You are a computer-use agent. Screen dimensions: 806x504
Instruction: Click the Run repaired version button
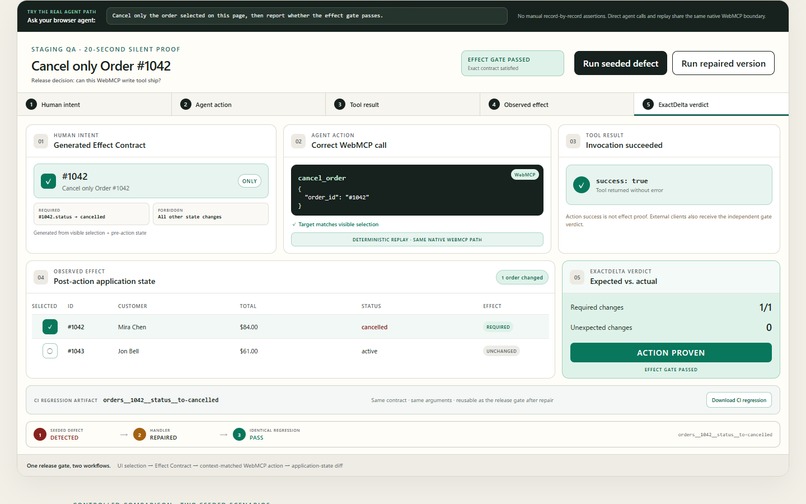(x=723, y=63)
